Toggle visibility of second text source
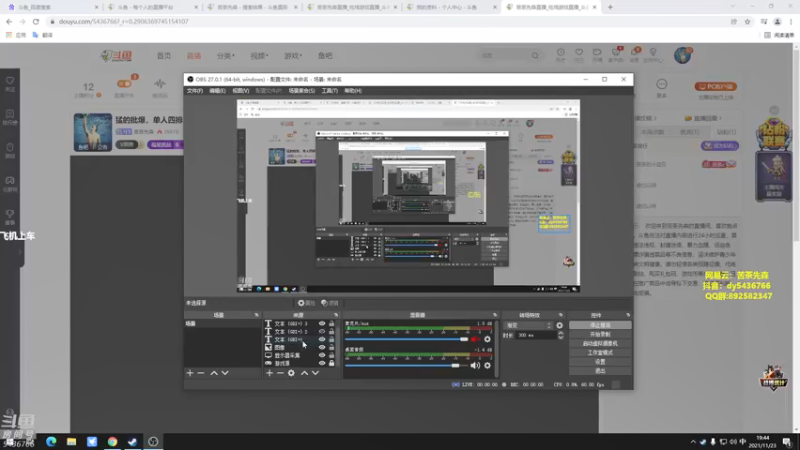 tap(322, 331)
